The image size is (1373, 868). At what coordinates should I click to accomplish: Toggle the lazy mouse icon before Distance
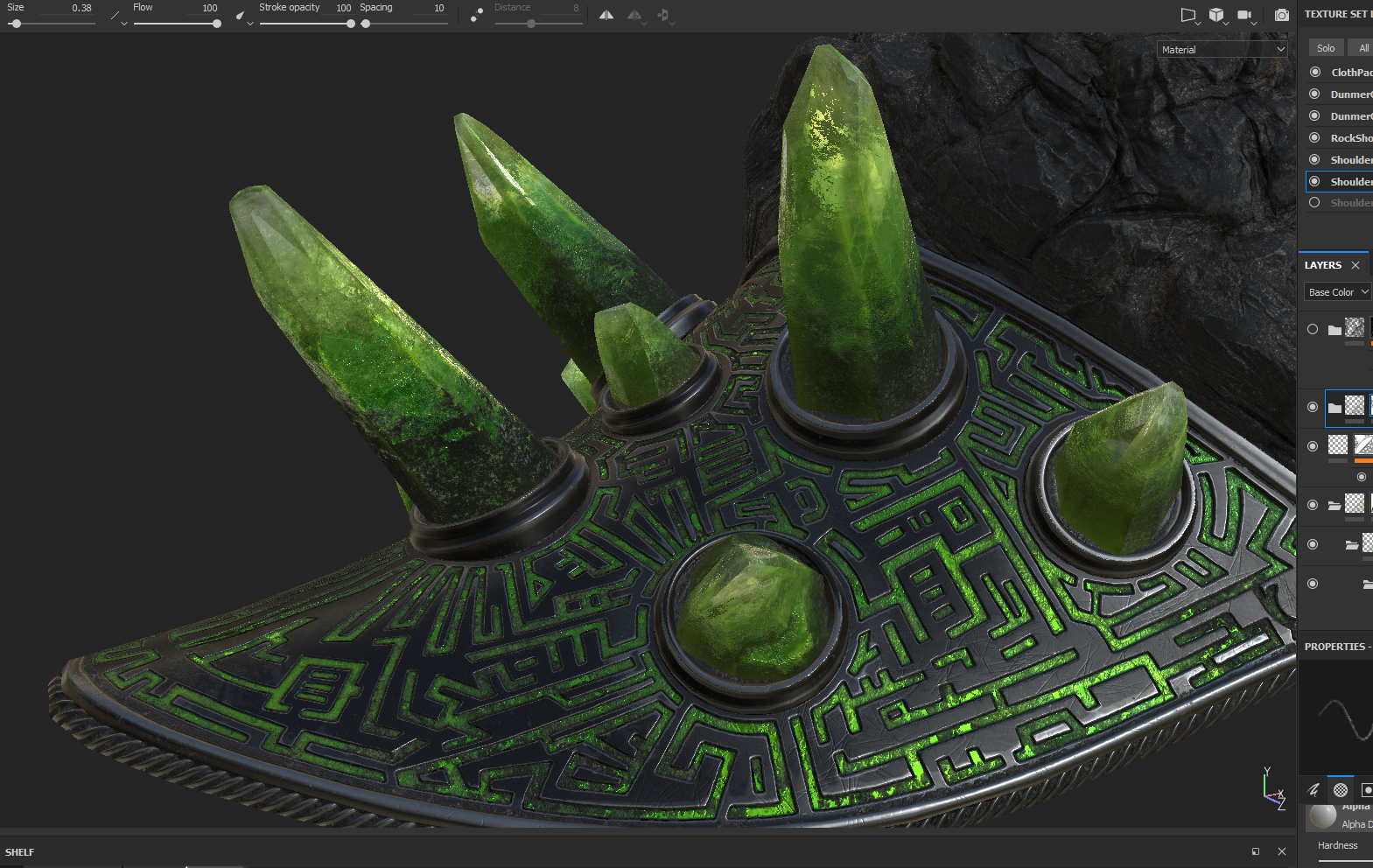click(476, 15)
